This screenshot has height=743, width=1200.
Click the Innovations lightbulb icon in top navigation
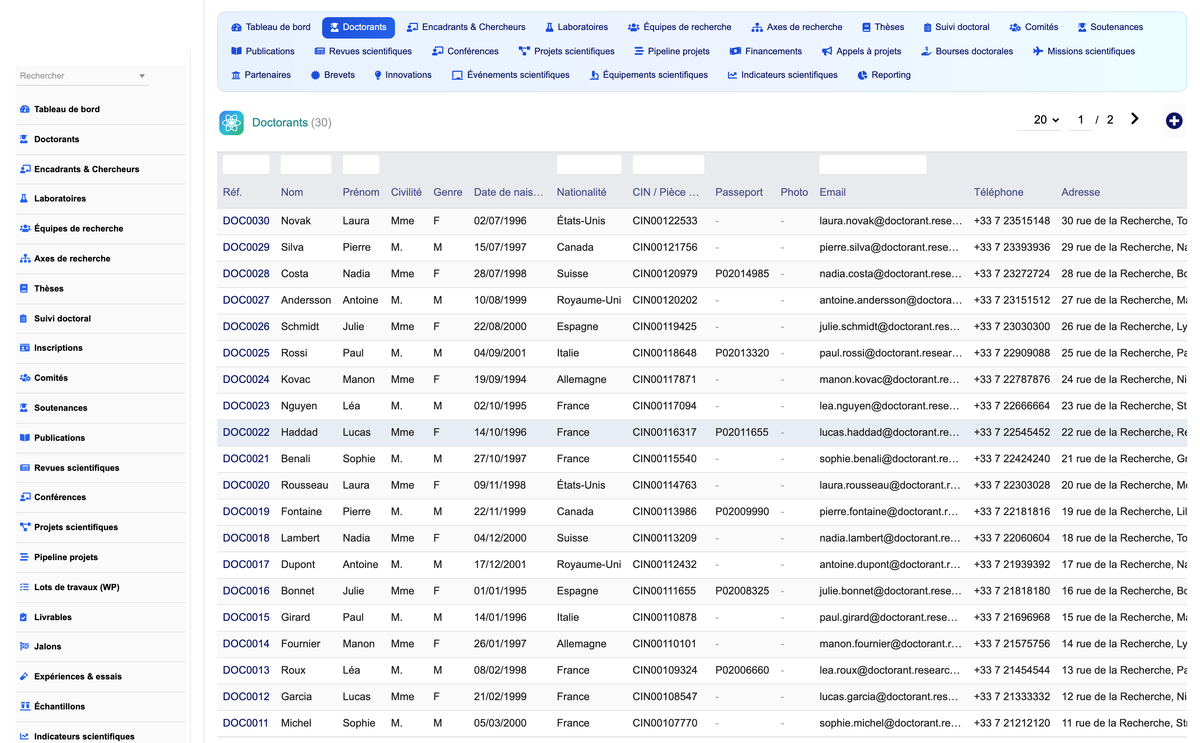coord(378,75)
